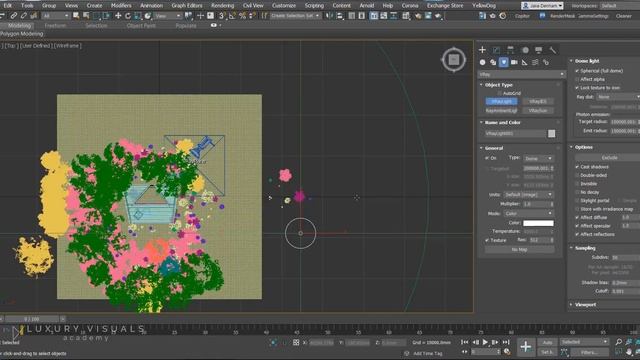Toggle the light On checkbox

point(487,158)
